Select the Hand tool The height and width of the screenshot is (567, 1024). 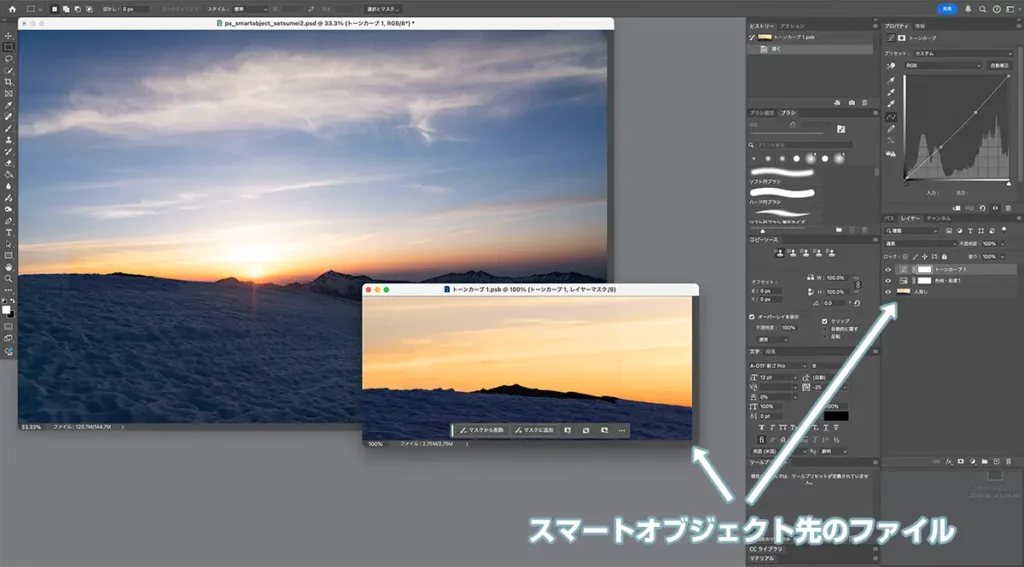pos(9,267)
